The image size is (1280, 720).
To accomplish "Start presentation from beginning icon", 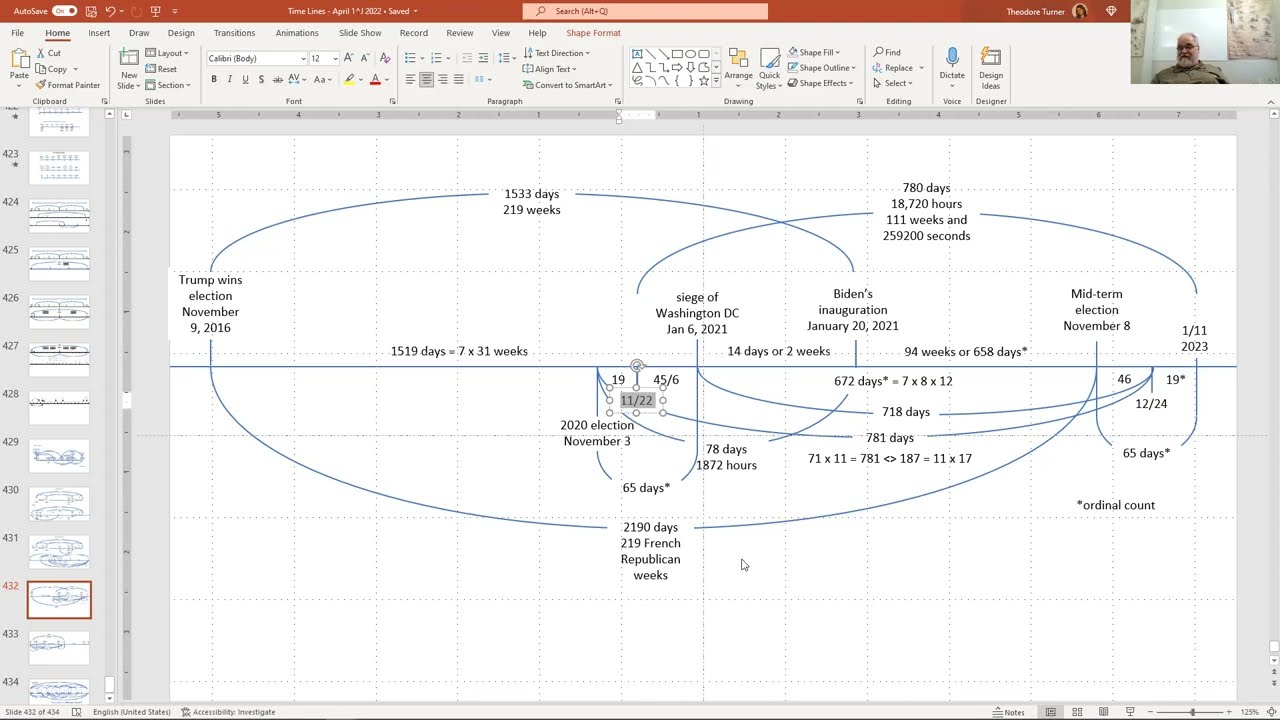I will coord(155,11).
